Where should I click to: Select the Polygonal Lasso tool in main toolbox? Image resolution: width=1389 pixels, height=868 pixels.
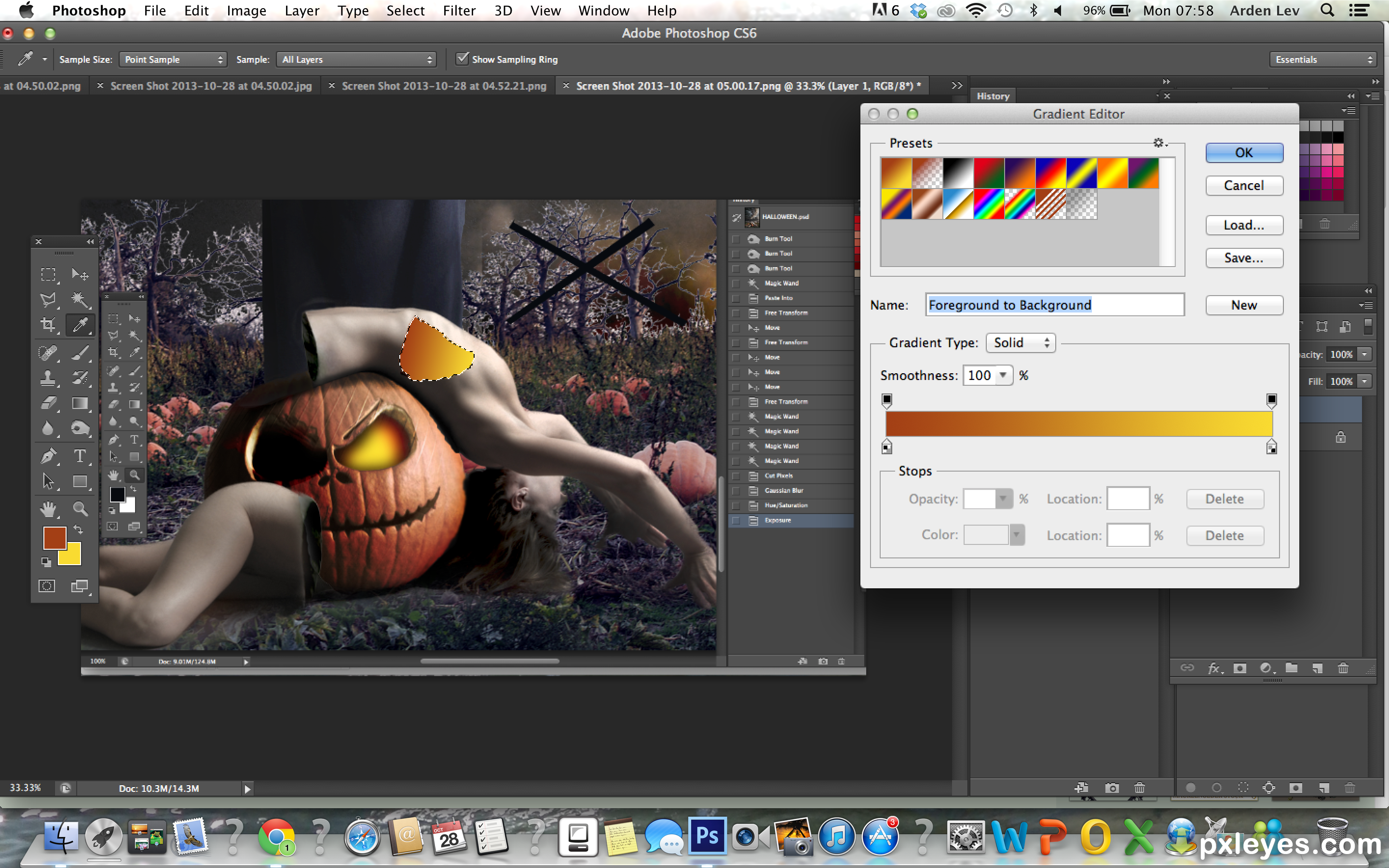coord(48,299)
